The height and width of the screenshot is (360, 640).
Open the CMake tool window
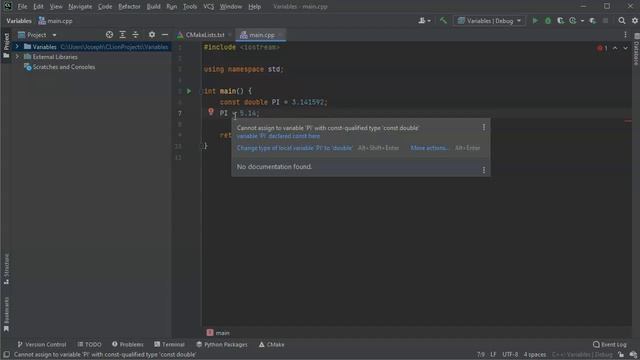point(271,344)
